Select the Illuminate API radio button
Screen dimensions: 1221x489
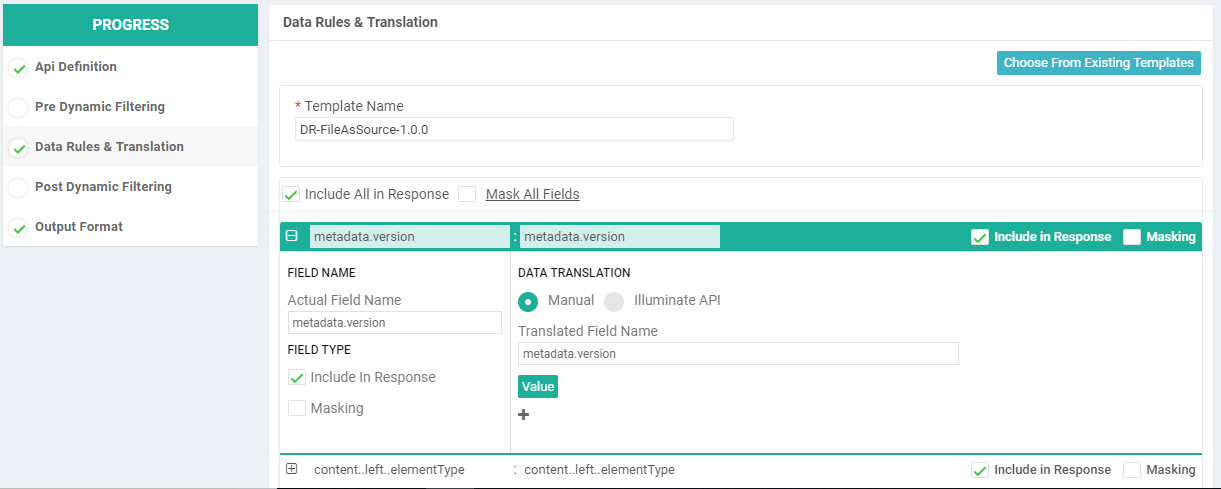coord(614,301)
